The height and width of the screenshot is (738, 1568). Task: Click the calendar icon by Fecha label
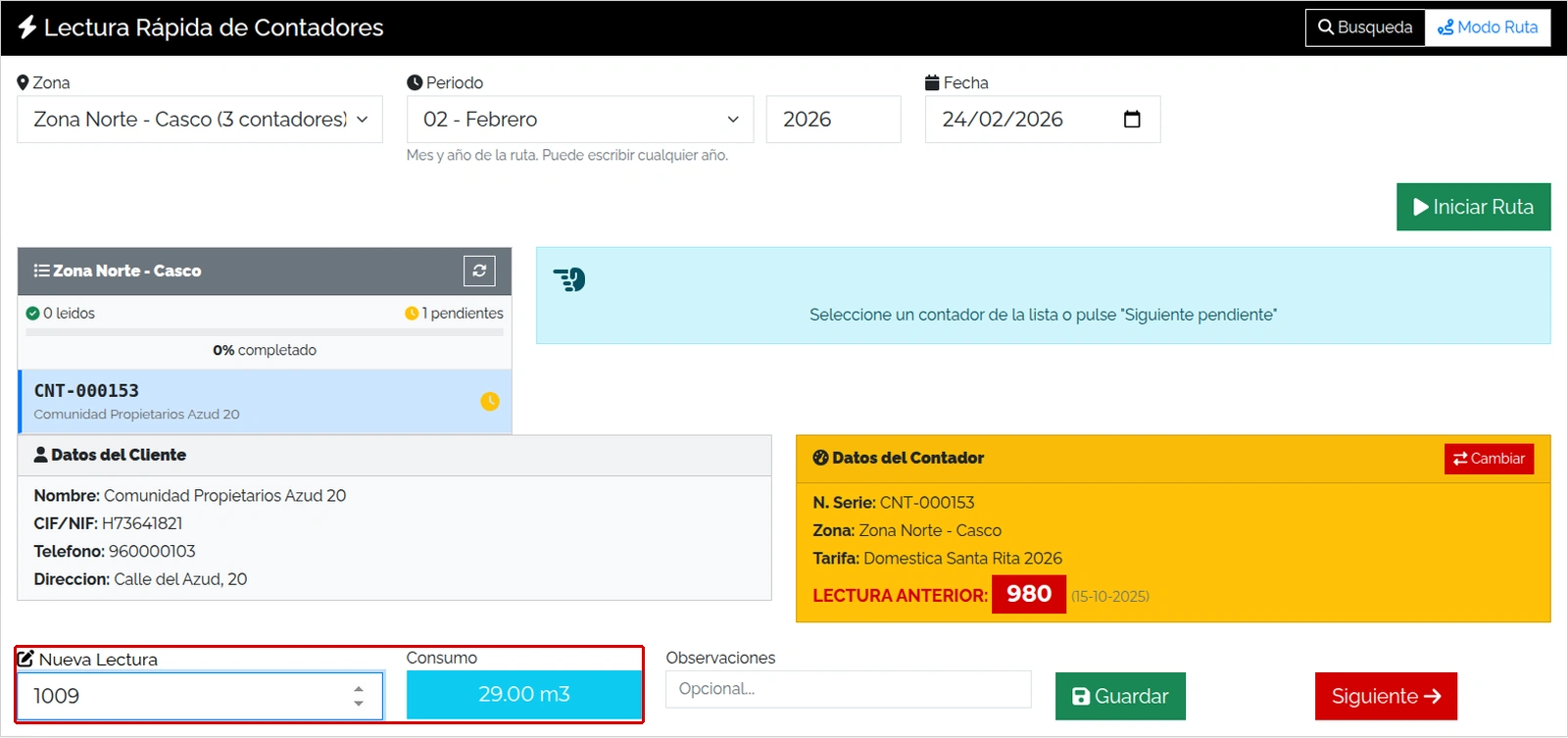(932, 83)
